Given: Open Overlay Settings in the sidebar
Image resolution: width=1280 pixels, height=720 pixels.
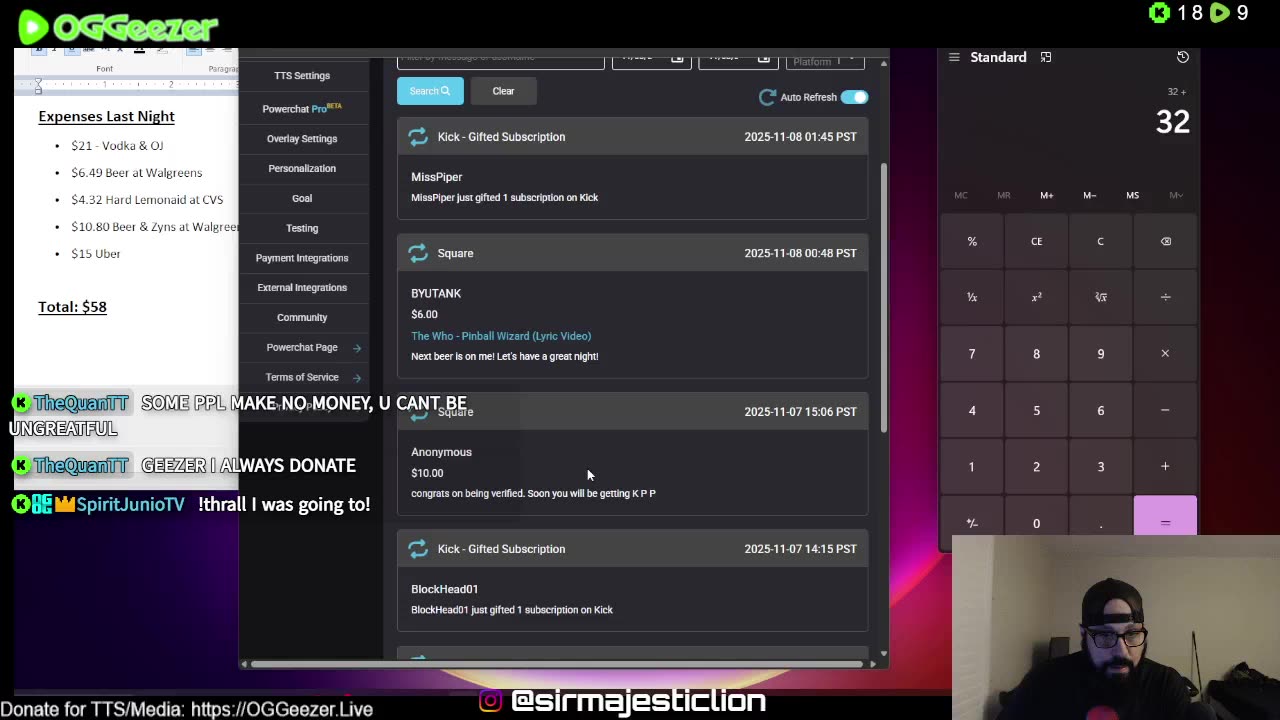Looking at the screenshot, I should coord(302,138).
